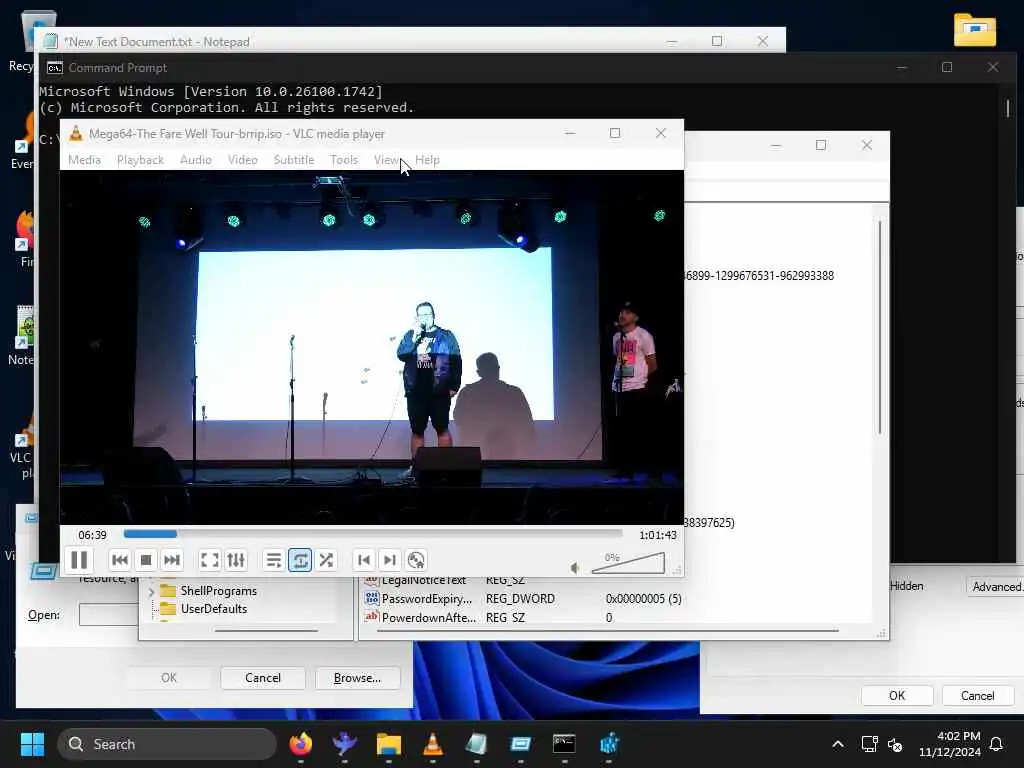Click OK in the properties dialog
This screenshot has height=768, width=1024.
(897, 696)
